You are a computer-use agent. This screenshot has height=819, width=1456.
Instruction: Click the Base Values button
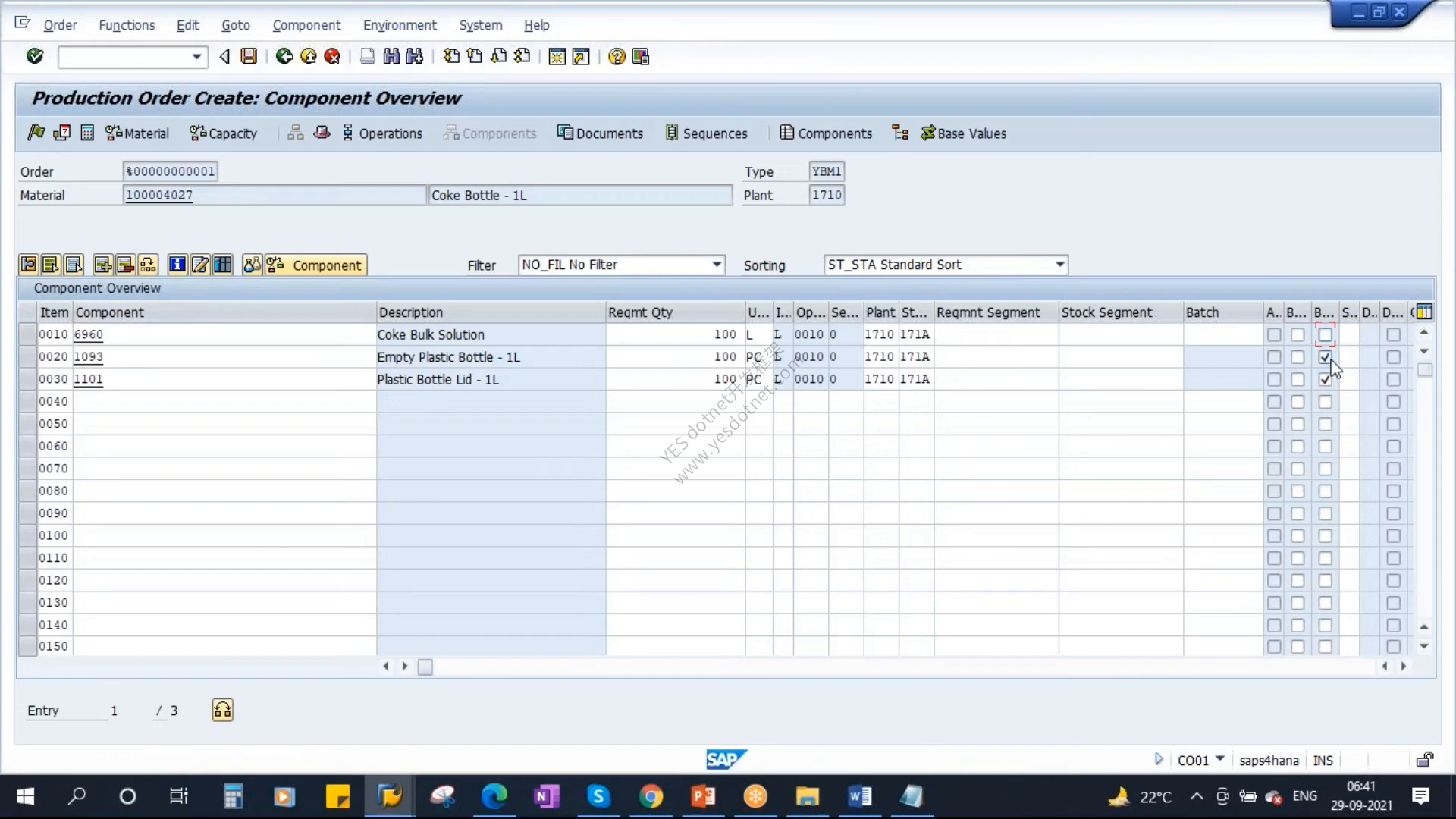tap(963, 133)
